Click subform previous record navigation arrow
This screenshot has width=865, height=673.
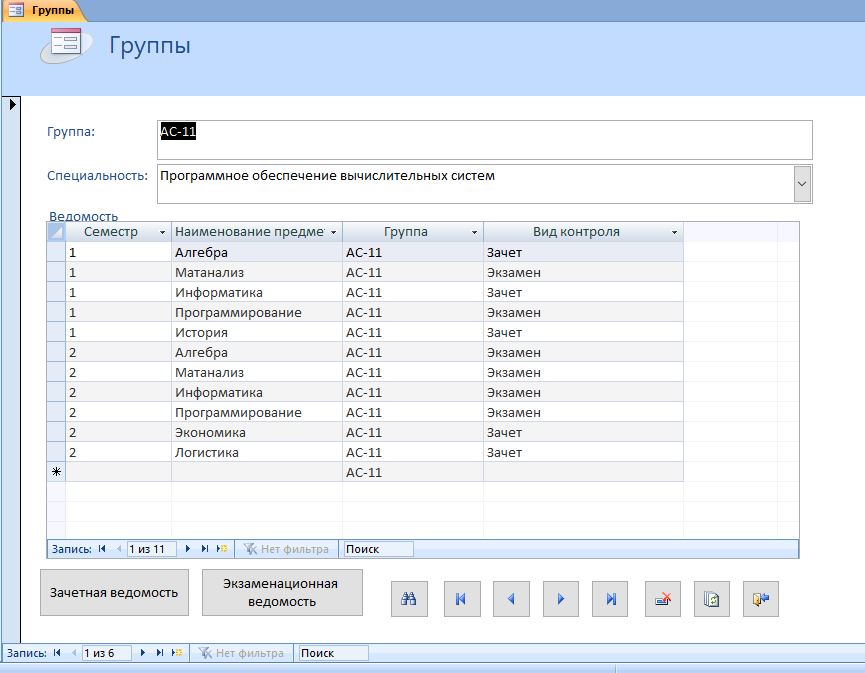tap(119, 549)
